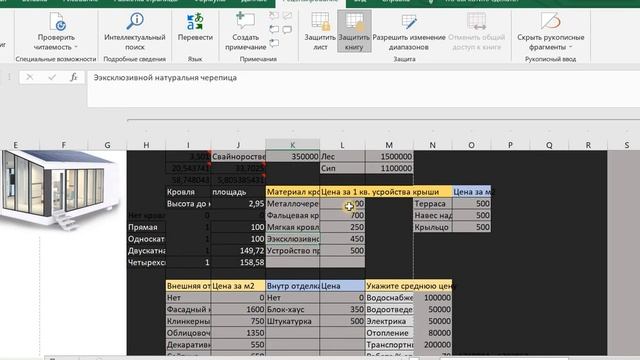Select the Ээксклюзивно… material cell
Image resolution: width=640 pixels, height=360 pixels.
(x=293, y=239)
